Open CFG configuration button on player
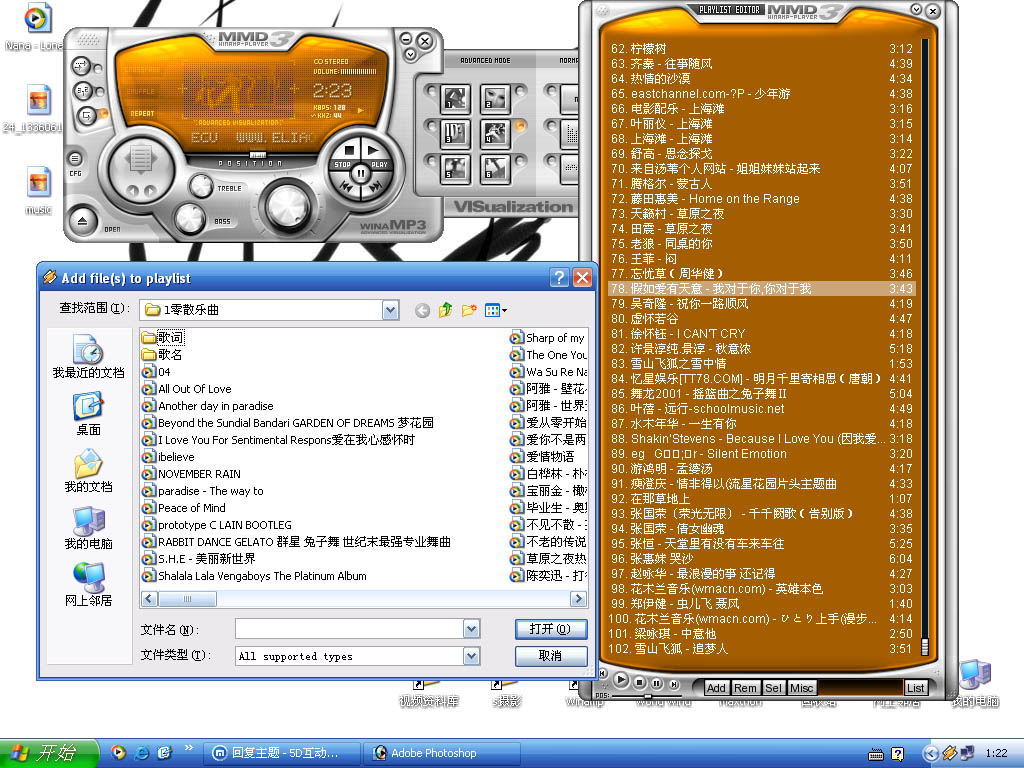The width and height of the screenshot is (1024, 768). (75, 159)
